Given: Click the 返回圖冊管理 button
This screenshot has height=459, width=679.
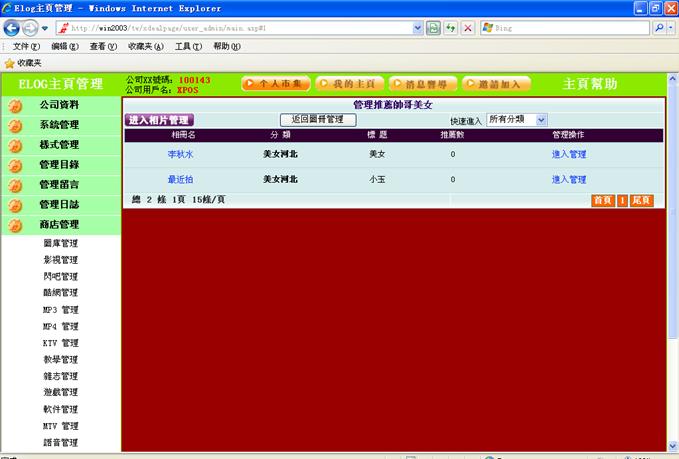Looking at the screenshot, I should (x=317, y=119).
